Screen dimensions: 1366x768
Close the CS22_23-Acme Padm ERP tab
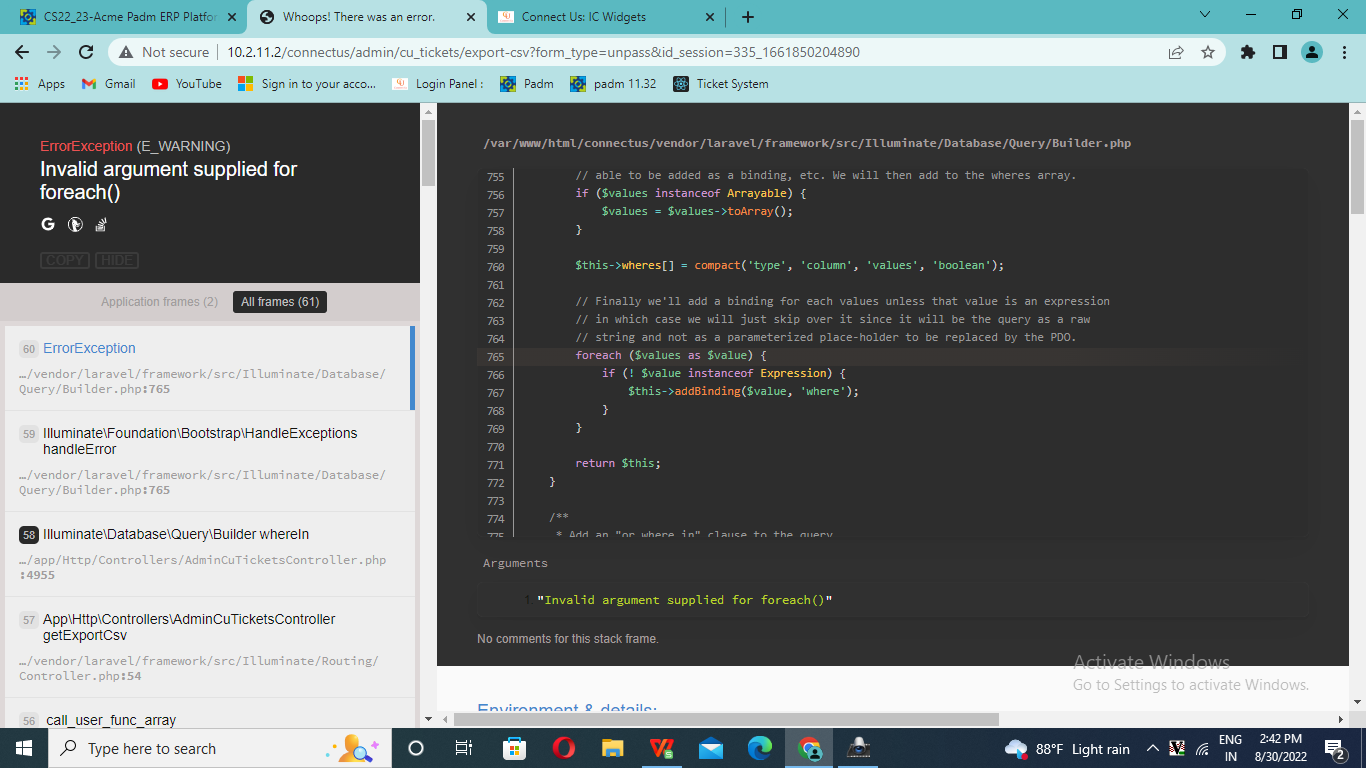click(x=232, y=17)
